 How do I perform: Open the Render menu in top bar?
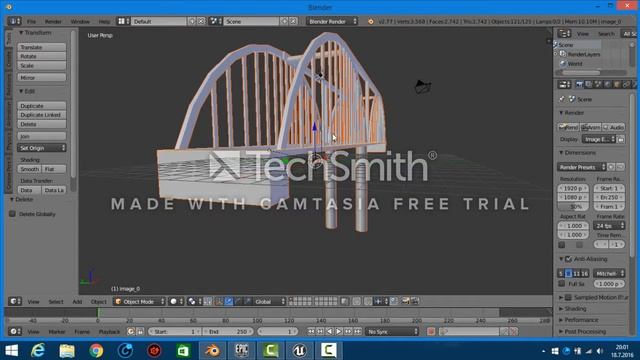(53, 21)
